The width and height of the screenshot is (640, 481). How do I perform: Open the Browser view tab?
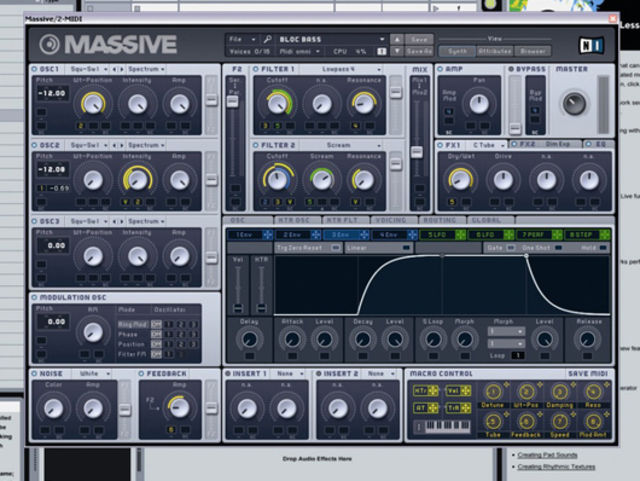click(532, 51)
